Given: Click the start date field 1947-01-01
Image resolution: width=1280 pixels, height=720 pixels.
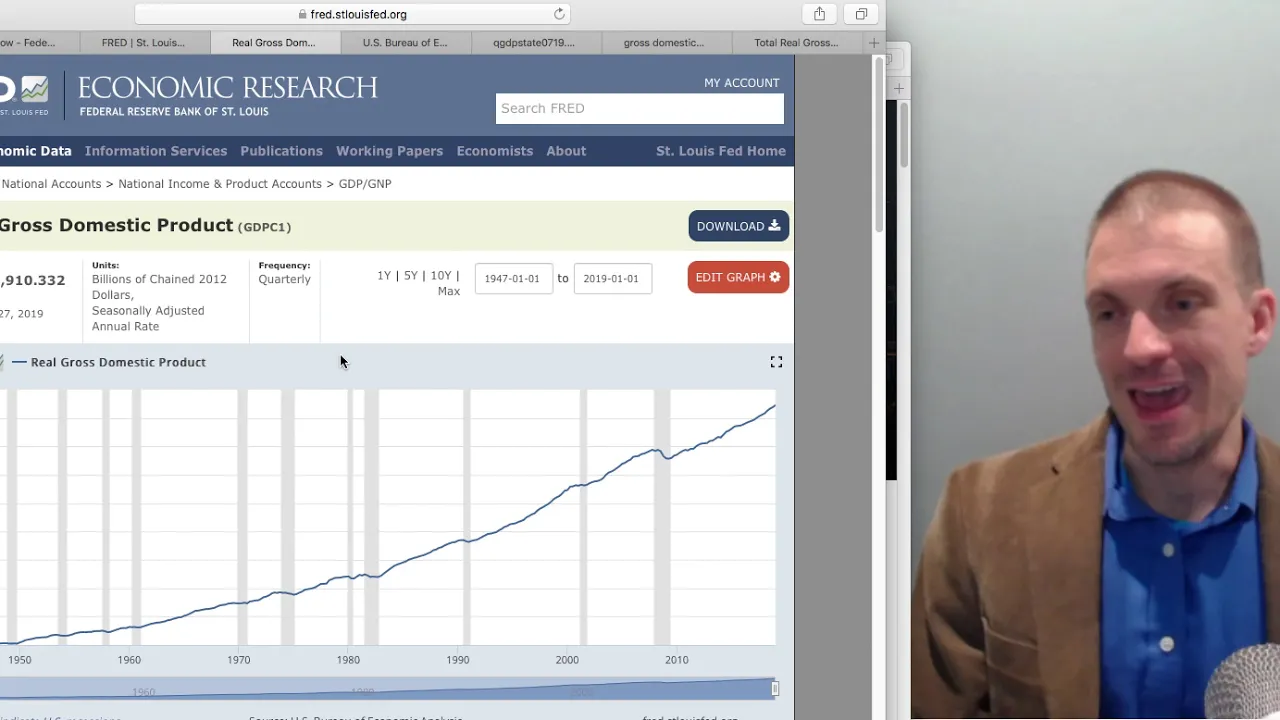Looking at the screenshot, I should pos(512,278).
